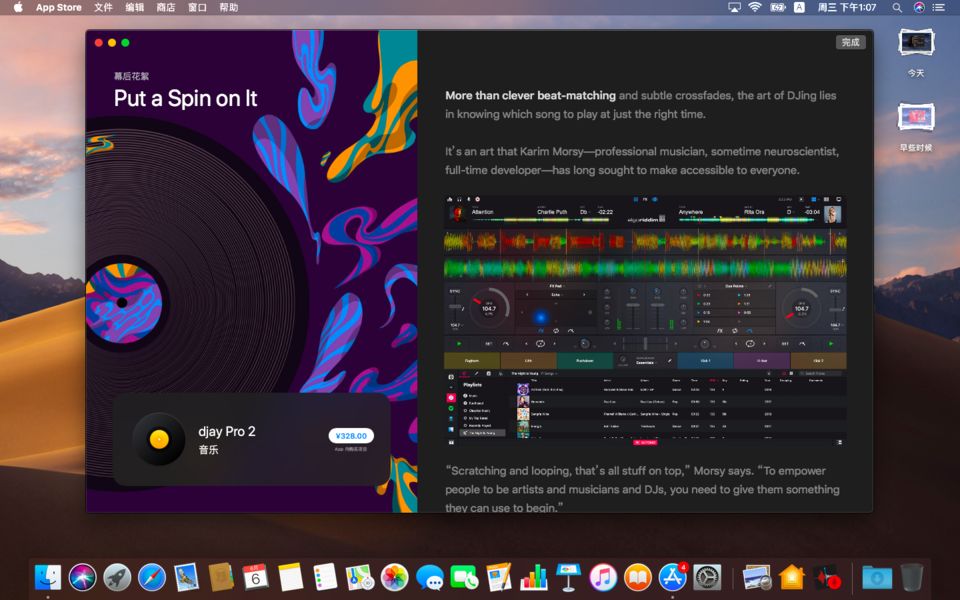
Task: Open the 帮助 menu
Action: point(228,7)
